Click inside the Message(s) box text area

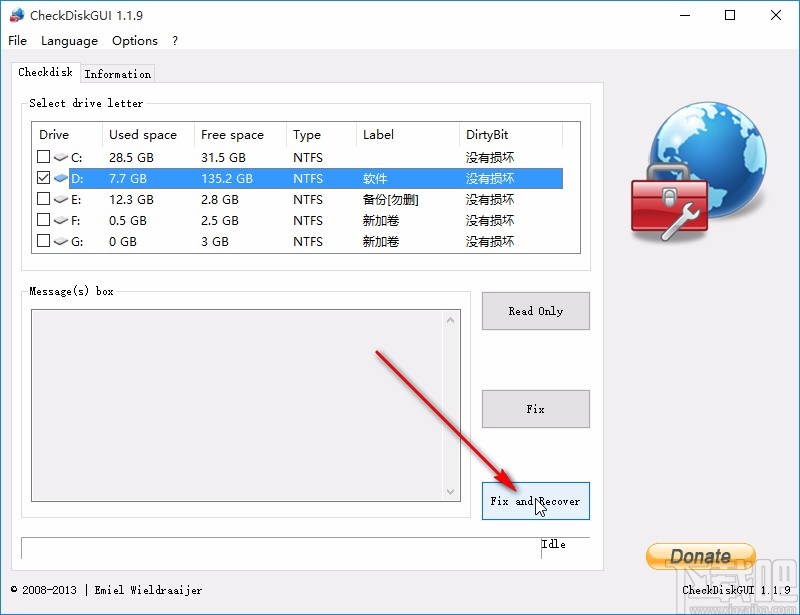(x=237, y=405)
